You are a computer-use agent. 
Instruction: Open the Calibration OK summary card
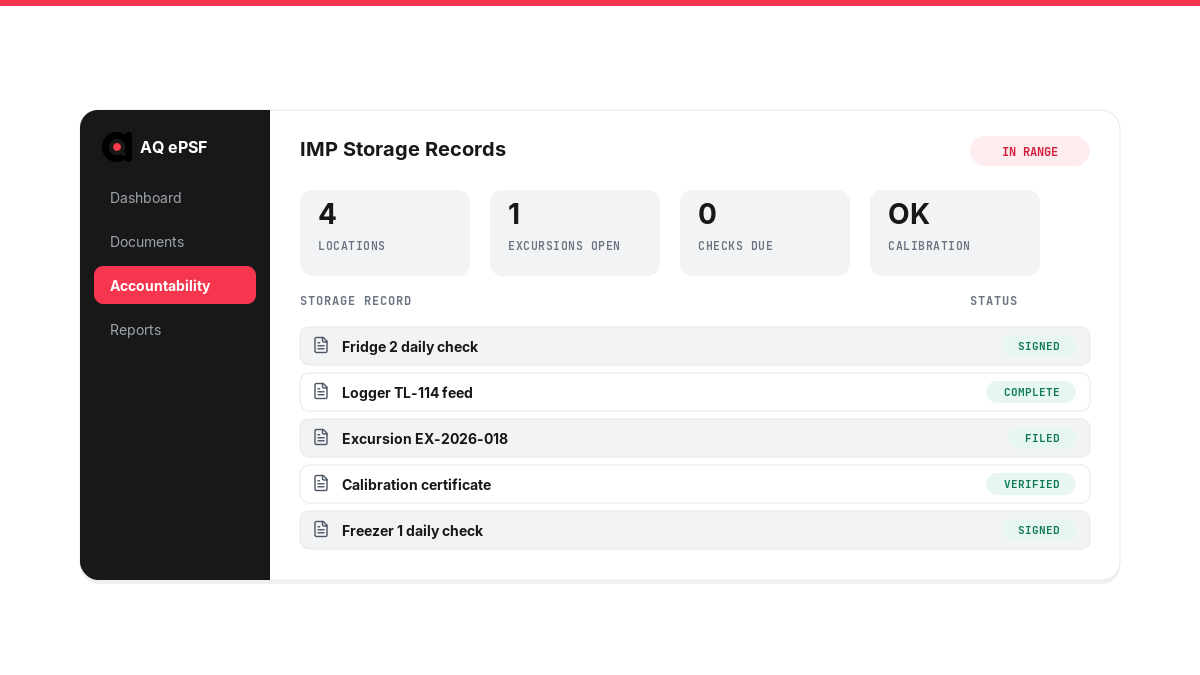tap(955, 233)
